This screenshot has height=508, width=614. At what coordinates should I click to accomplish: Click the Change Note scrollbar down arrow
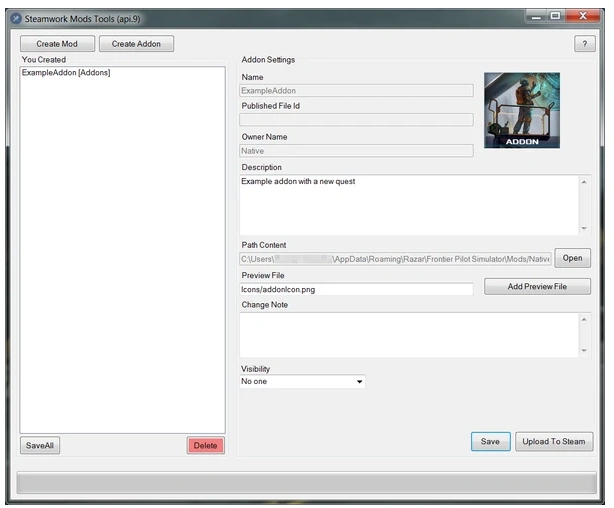[584, 350]
